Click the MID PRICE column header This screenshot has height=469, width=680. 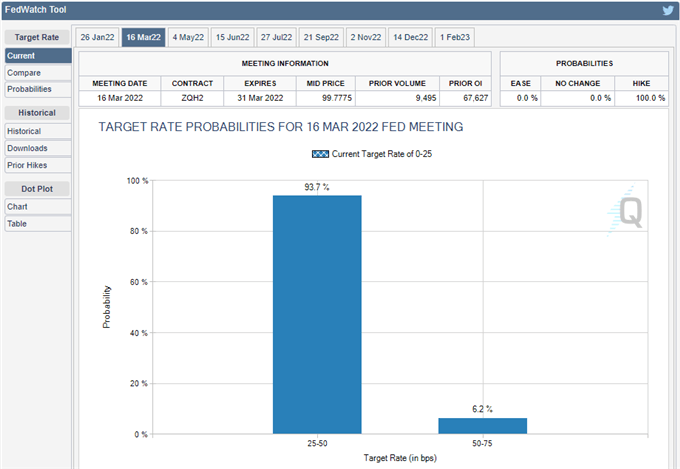pos(326,83)
